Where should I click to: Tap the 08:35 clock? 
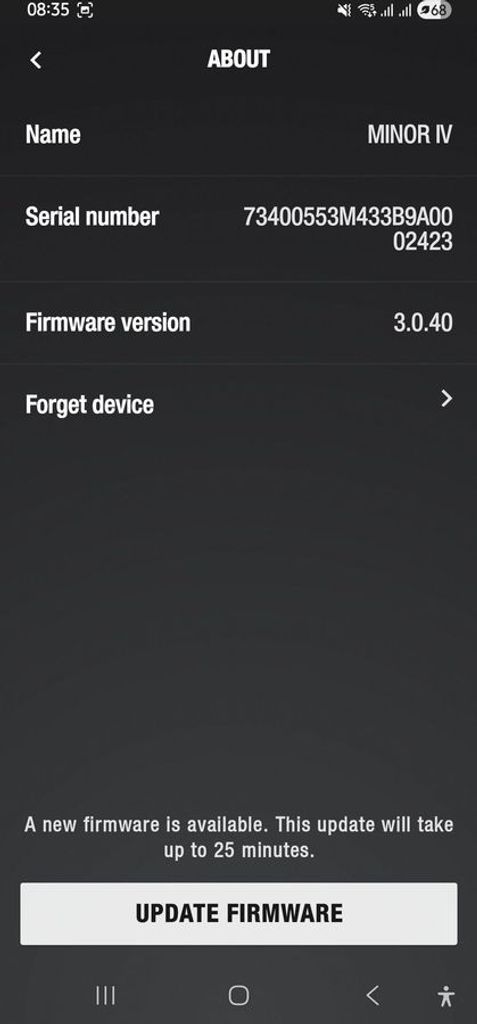[x=49, y=10]
